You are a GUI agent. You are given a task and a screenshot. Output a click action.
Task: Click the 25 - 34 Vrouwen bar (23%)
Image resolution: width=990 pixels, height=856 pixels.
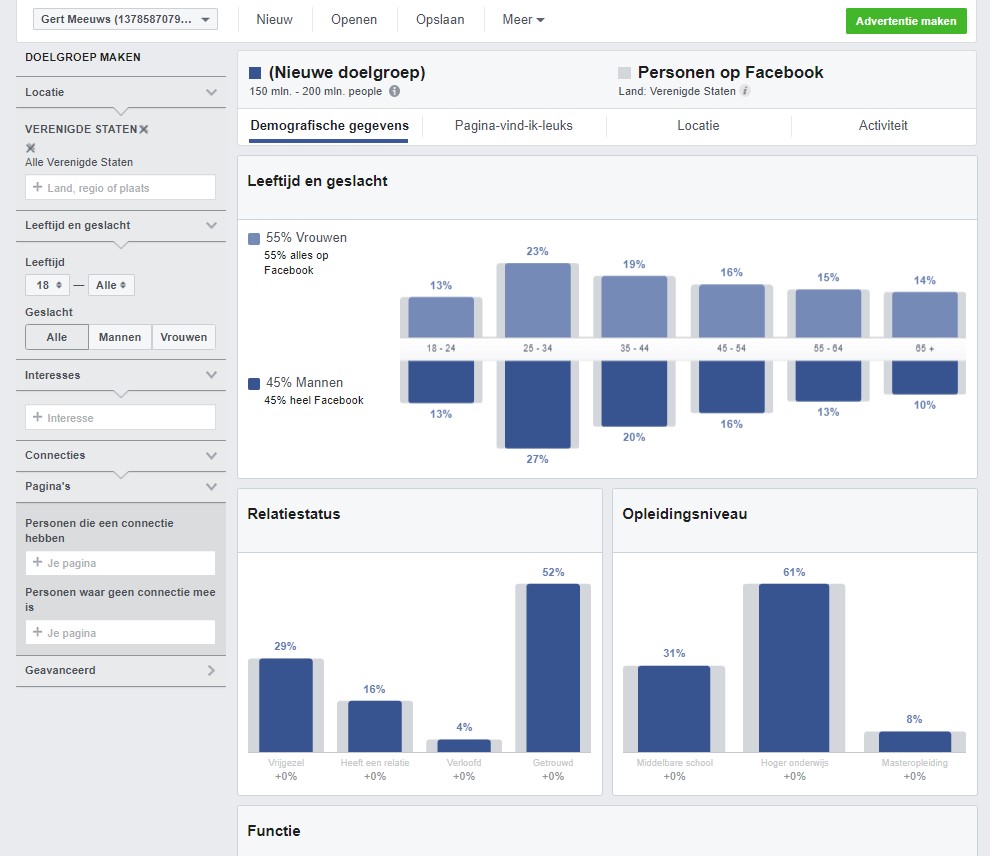point(537,300)
